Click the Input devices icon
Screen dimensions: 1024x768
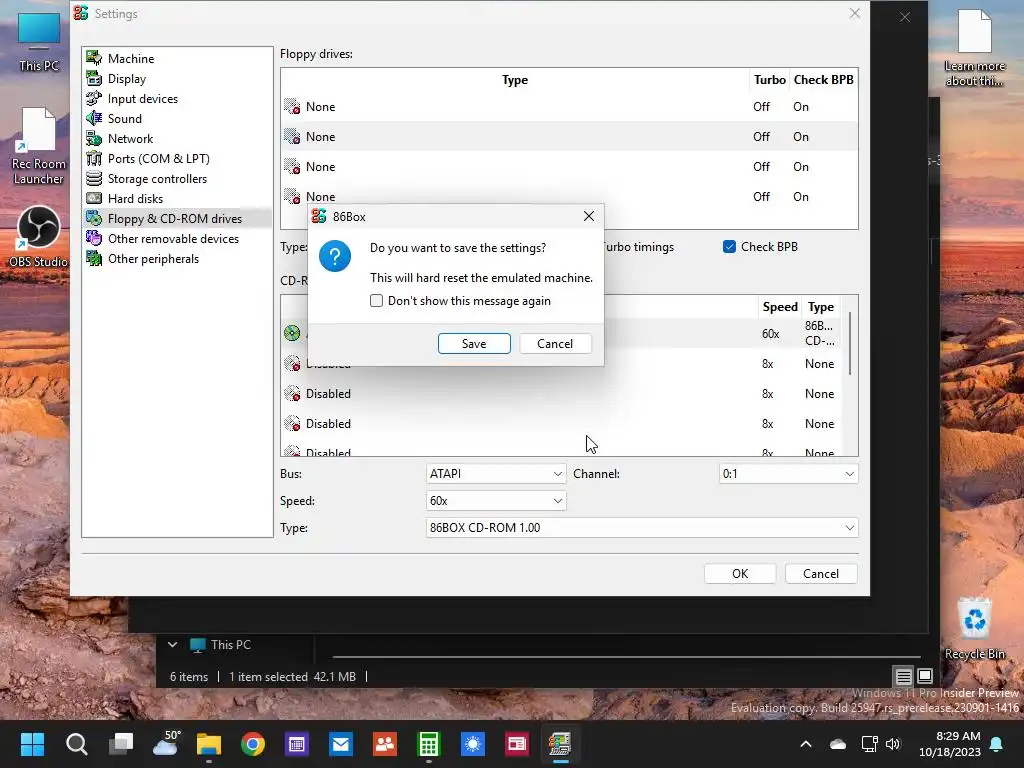tap(94, 99)
